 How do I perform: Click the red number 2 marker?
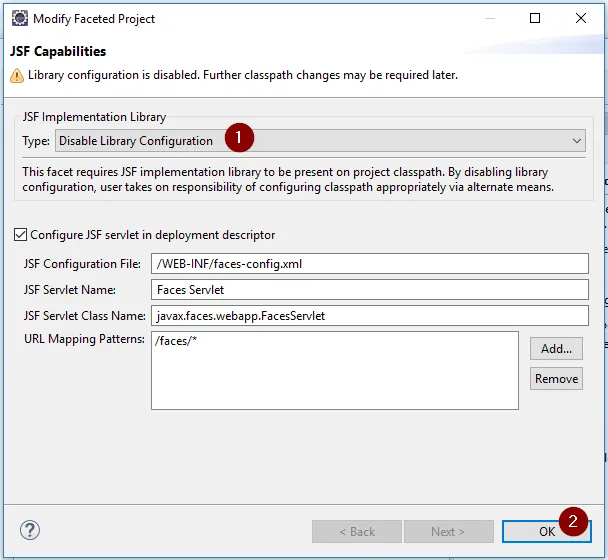coord(573,520)
